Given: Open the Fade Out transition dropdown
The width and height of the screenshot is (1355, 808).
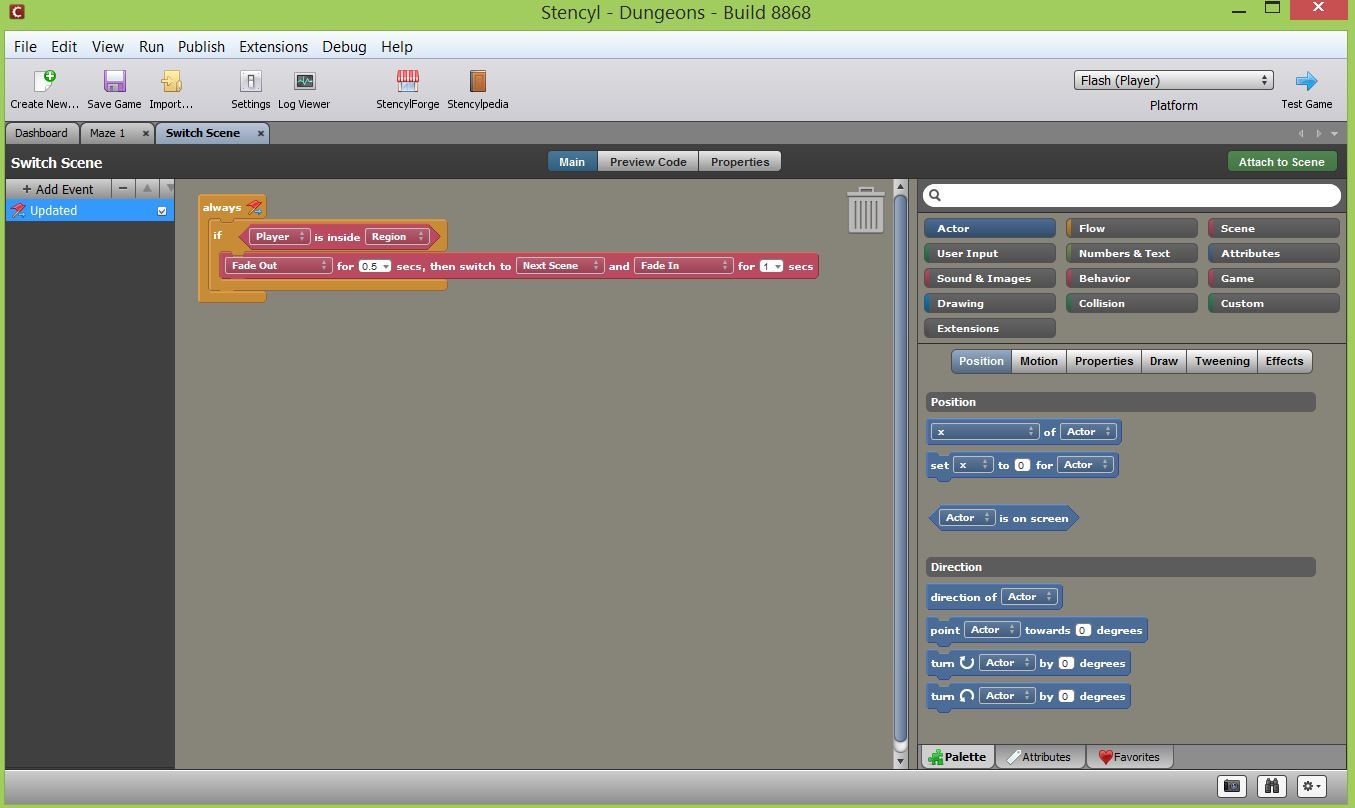Looking at the screenshot, I should 278,265.
